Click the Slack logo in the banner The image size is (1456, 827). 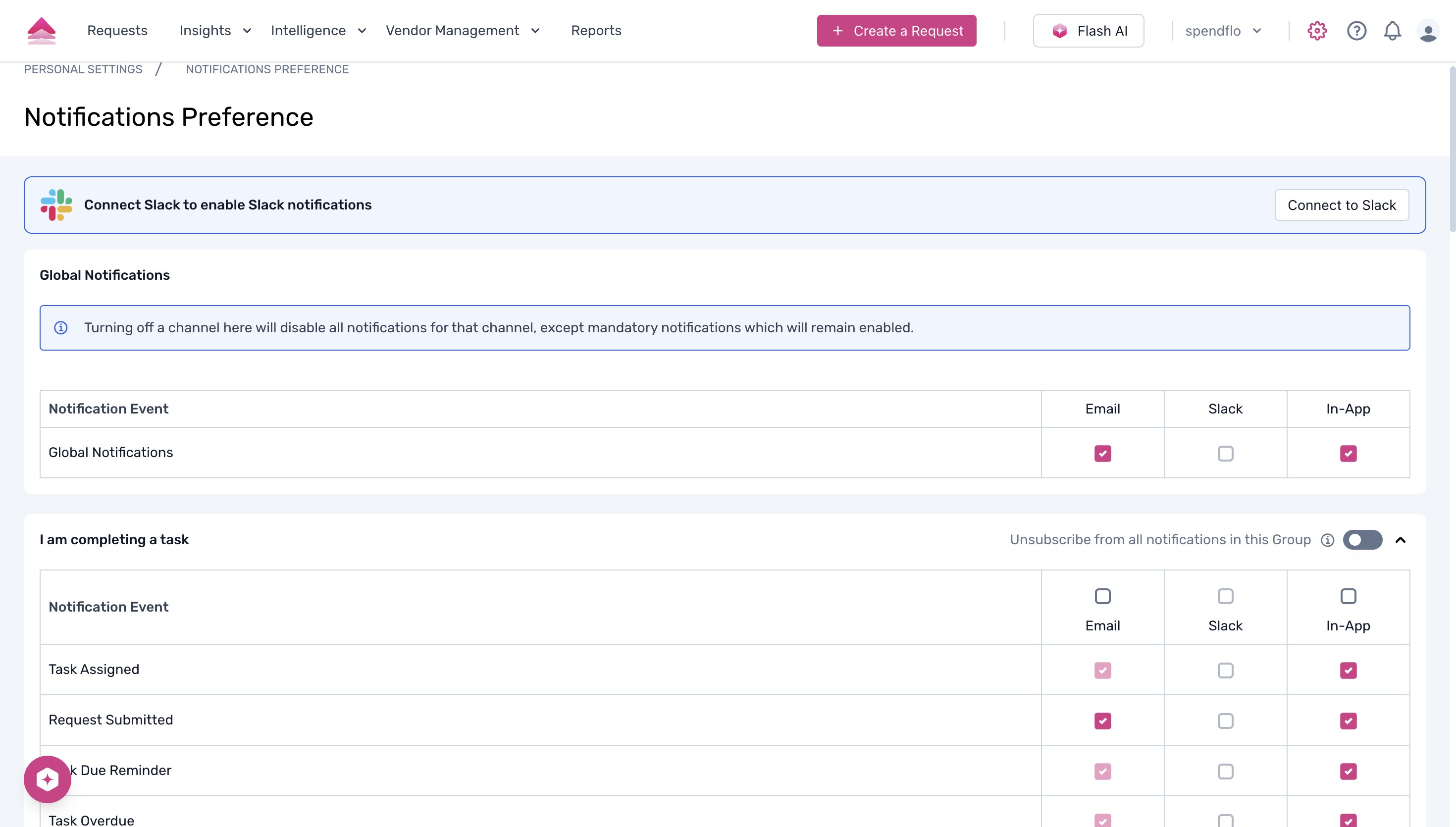56,205
